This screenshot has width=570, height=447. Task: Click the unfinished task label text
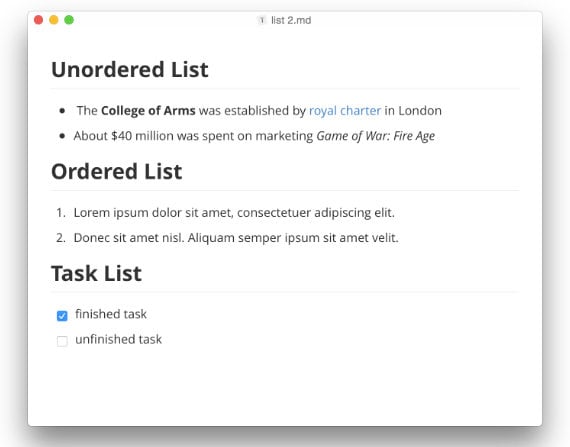tap(119, 339)
